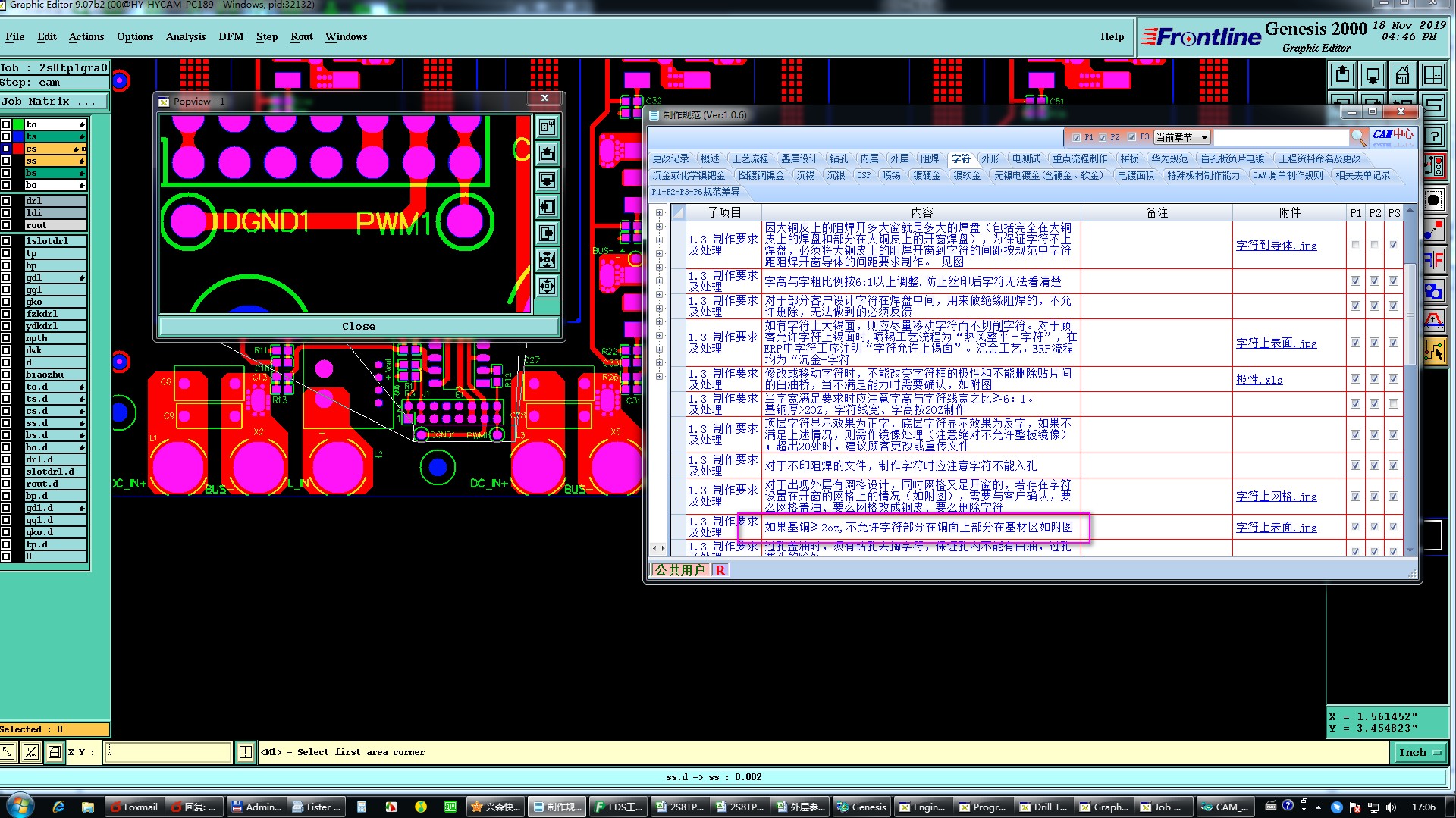
Task: Select the blue-to-red point measure tool
Action: point(1434,230)
